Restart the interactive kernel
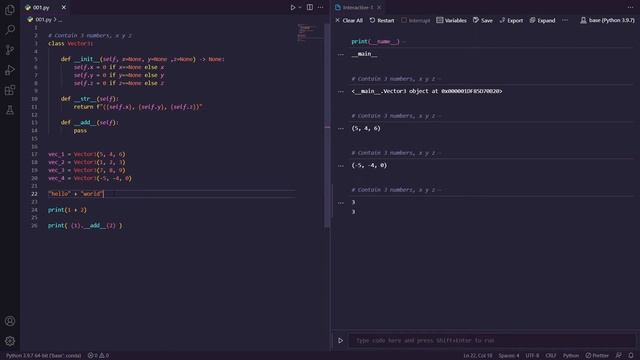 point(382,20)
